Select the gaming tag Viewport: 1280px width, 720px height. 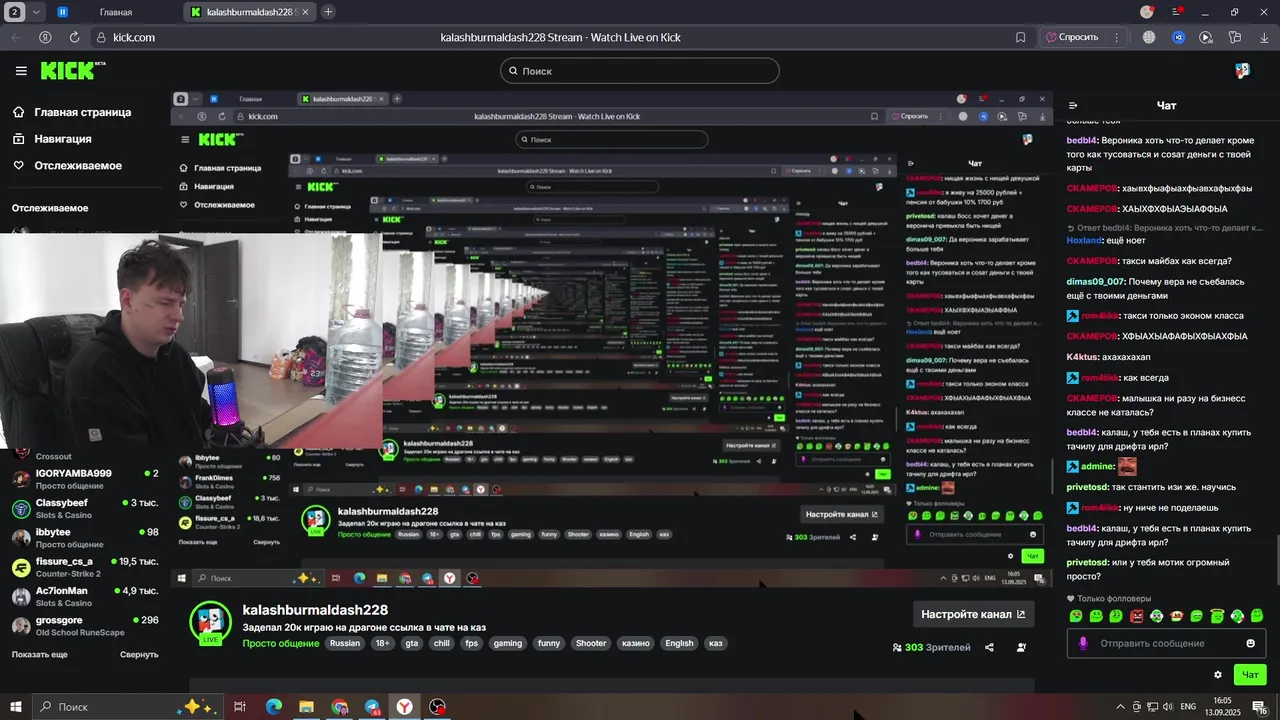[x=508, y=643]
